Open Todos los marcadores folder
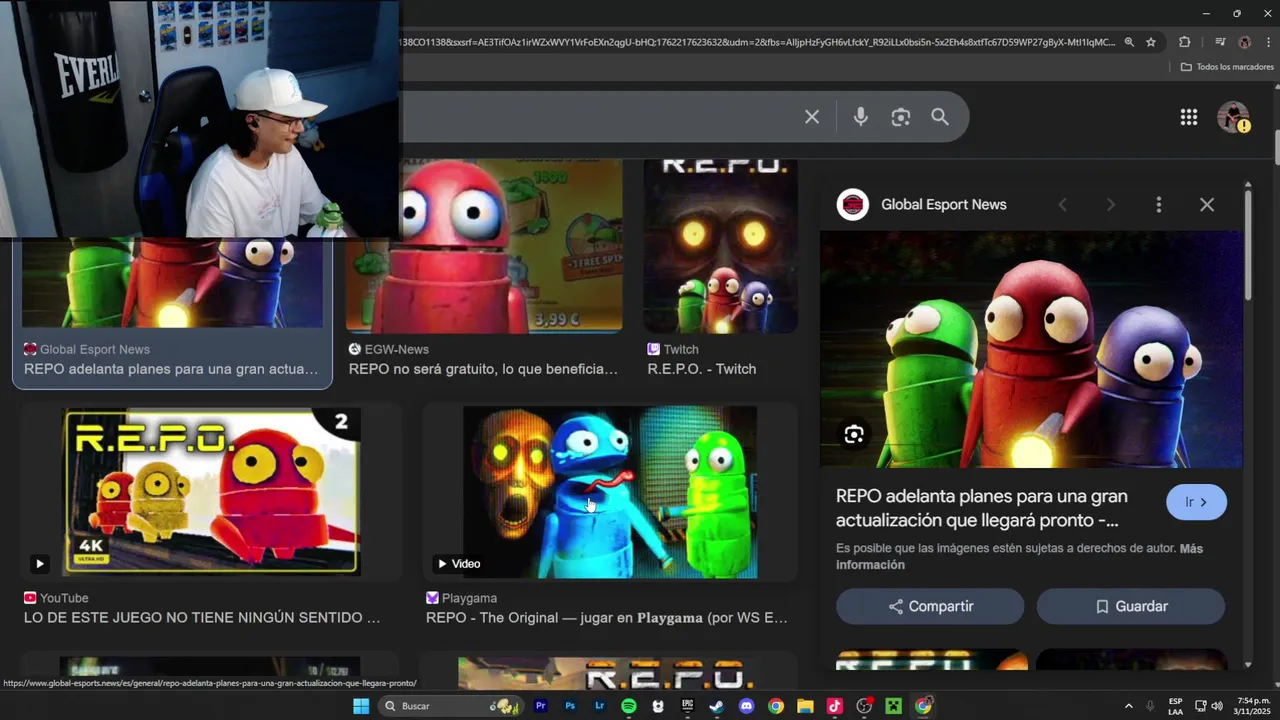1280x720 pixels. click(1227, 67)
